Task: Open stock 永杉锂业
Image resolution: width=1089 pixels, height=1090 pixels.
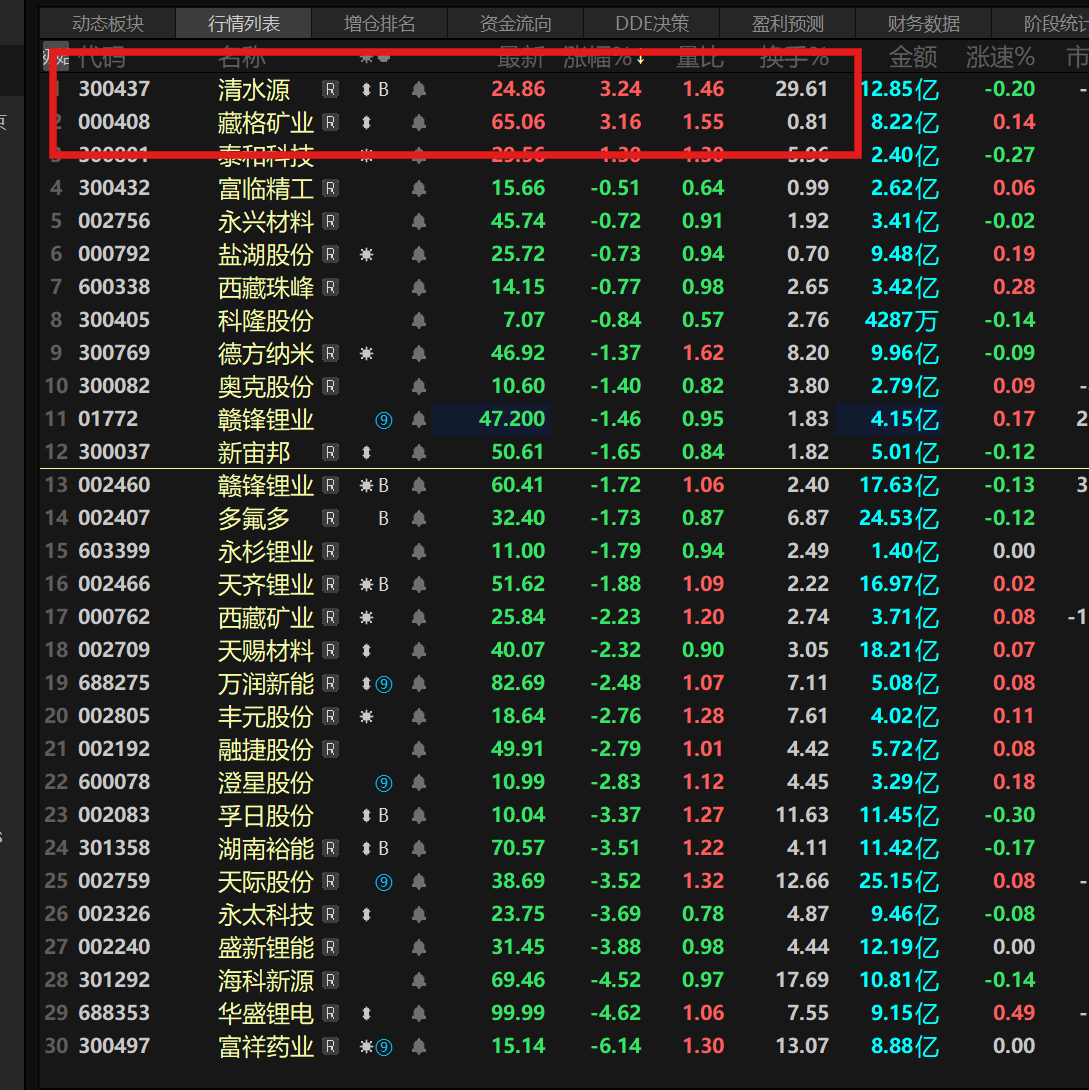Action: (265, 552)
